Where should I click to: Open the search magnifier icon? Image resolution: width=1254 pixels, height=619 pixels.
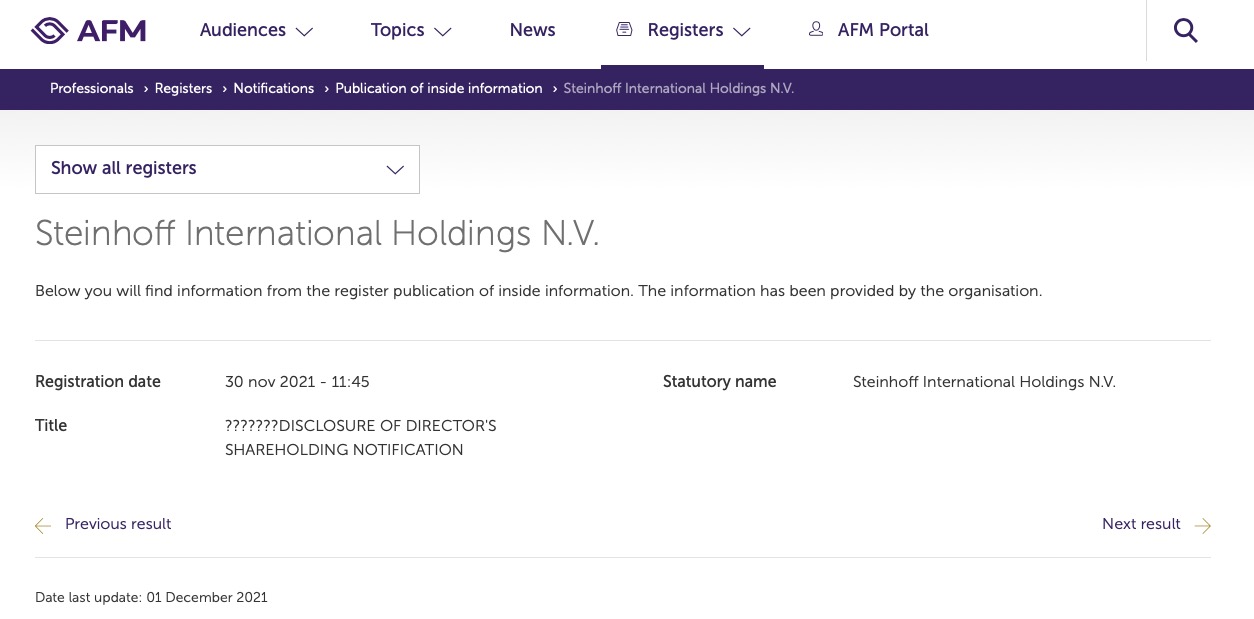1185,31
